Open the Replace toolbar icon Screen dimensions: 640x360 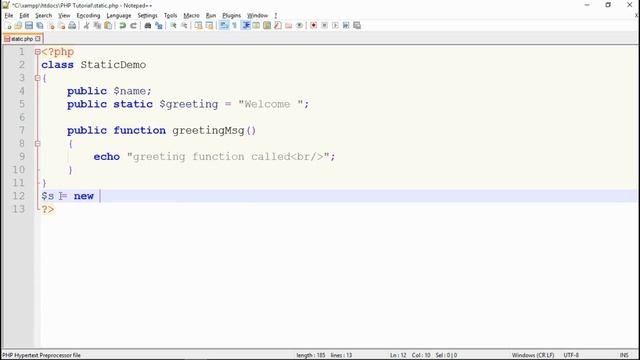(159, 26)
